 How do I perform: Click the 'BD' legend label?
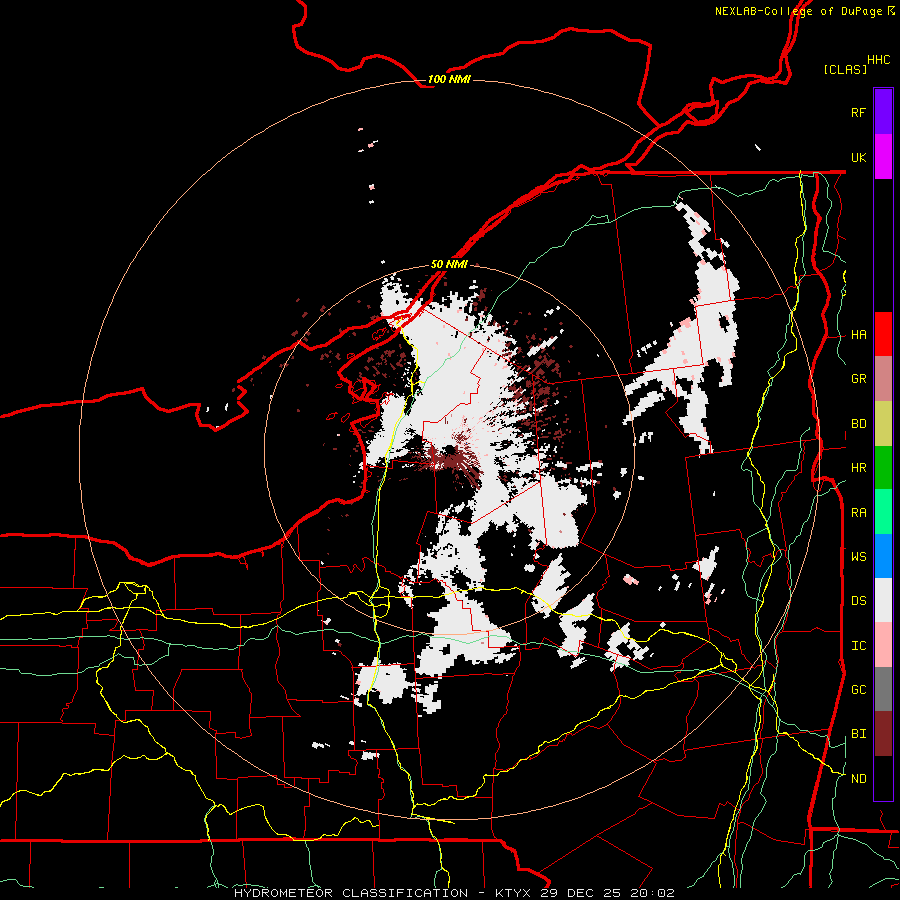(858, 424)
